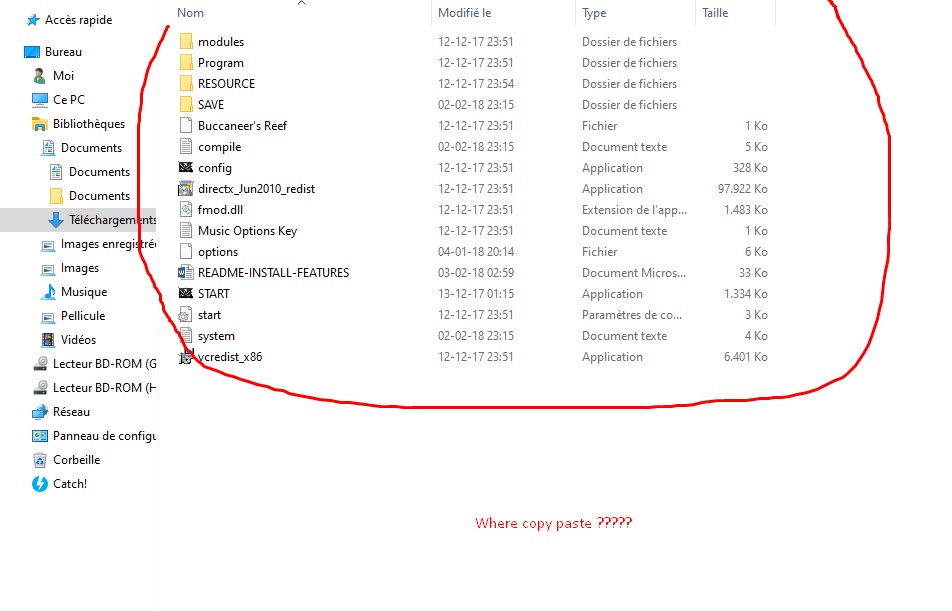Screen dimensions: 952x611
Task: Select the compile text document icon
Action: tap(186, 146)
